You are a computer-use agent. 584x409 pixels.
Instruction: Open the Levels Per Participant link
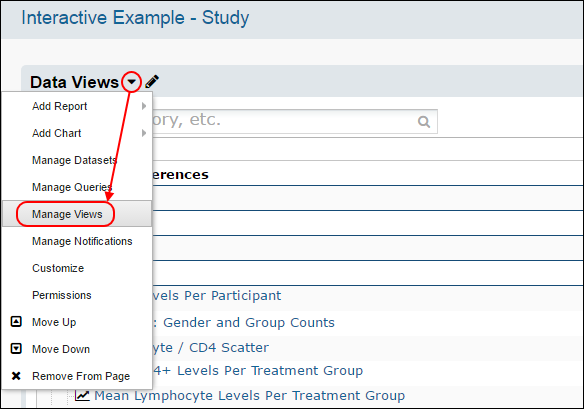pos(217,295)
